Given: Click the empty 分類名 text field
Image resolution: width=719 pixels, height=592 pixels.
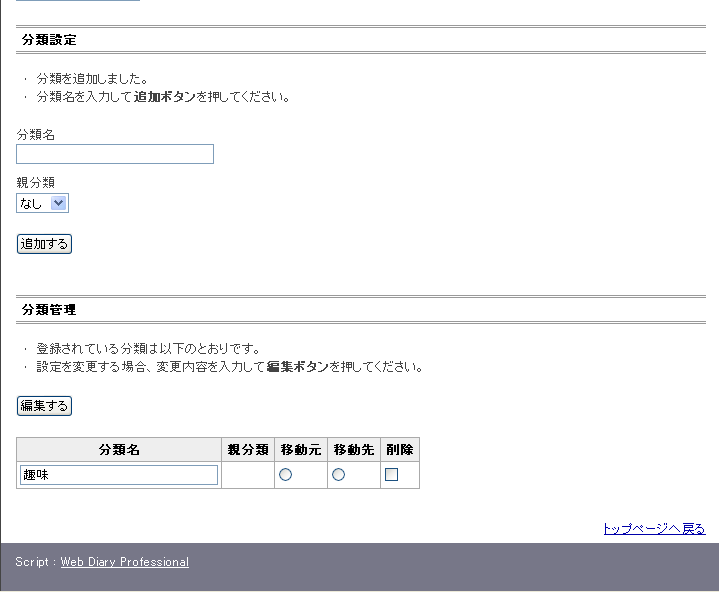Looking at the screenshot, I should 115,154.
